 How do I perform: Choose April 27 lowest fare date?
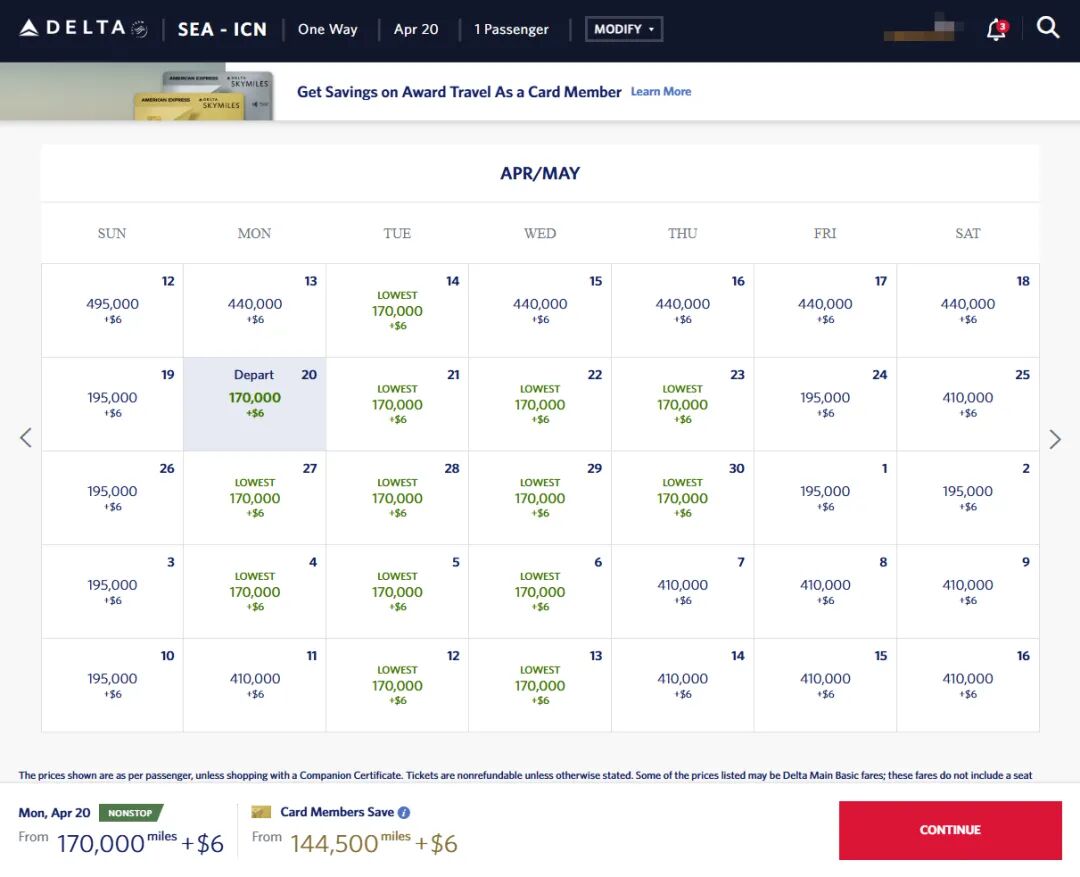click(x=255, y=497)
